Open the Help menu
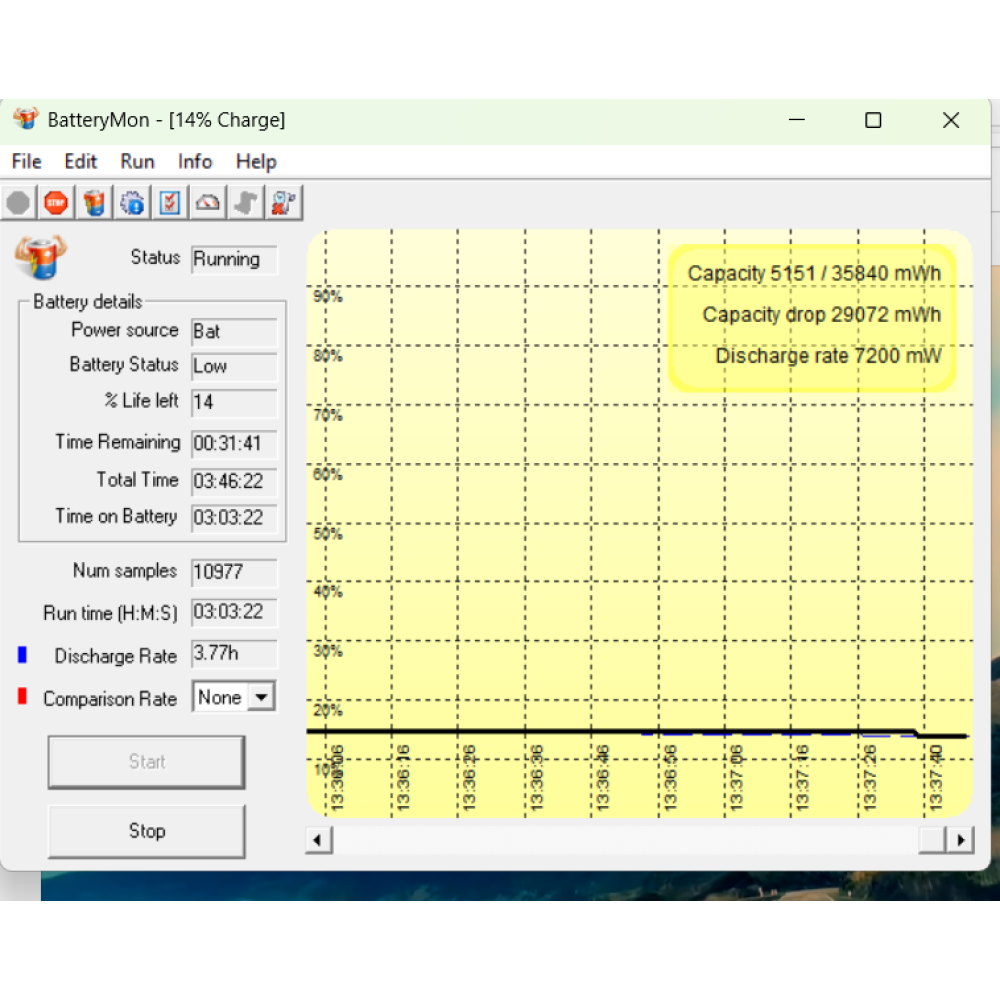The width and height of the screenshot is (1000, 1000). tap(256, 161)
